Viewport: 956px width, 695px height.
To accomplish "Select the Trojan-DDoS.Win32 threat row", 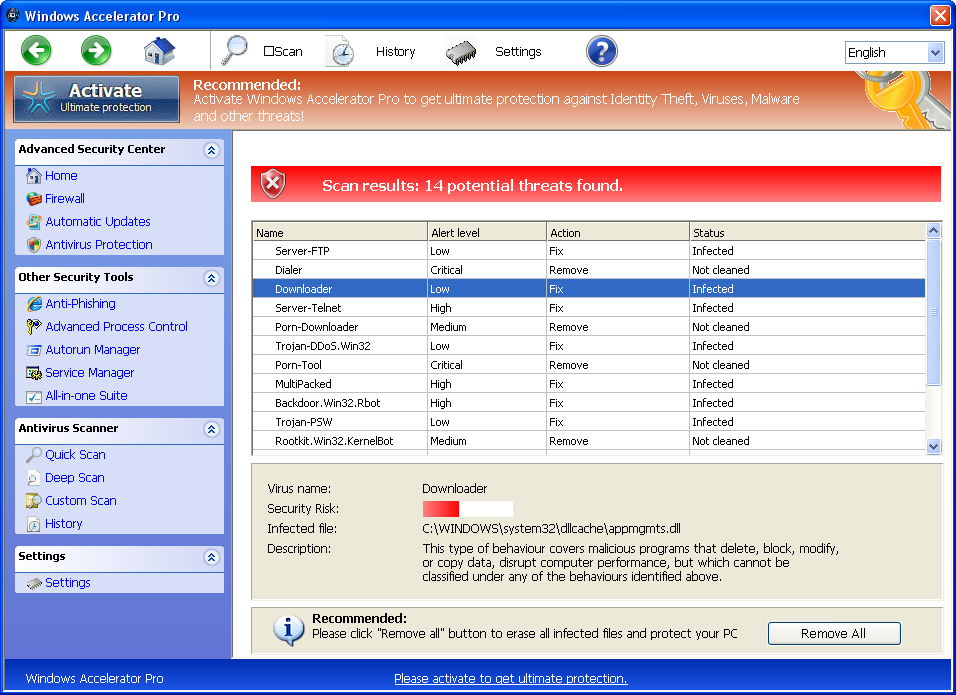I will pyautogui.click(x=589, y=346).
